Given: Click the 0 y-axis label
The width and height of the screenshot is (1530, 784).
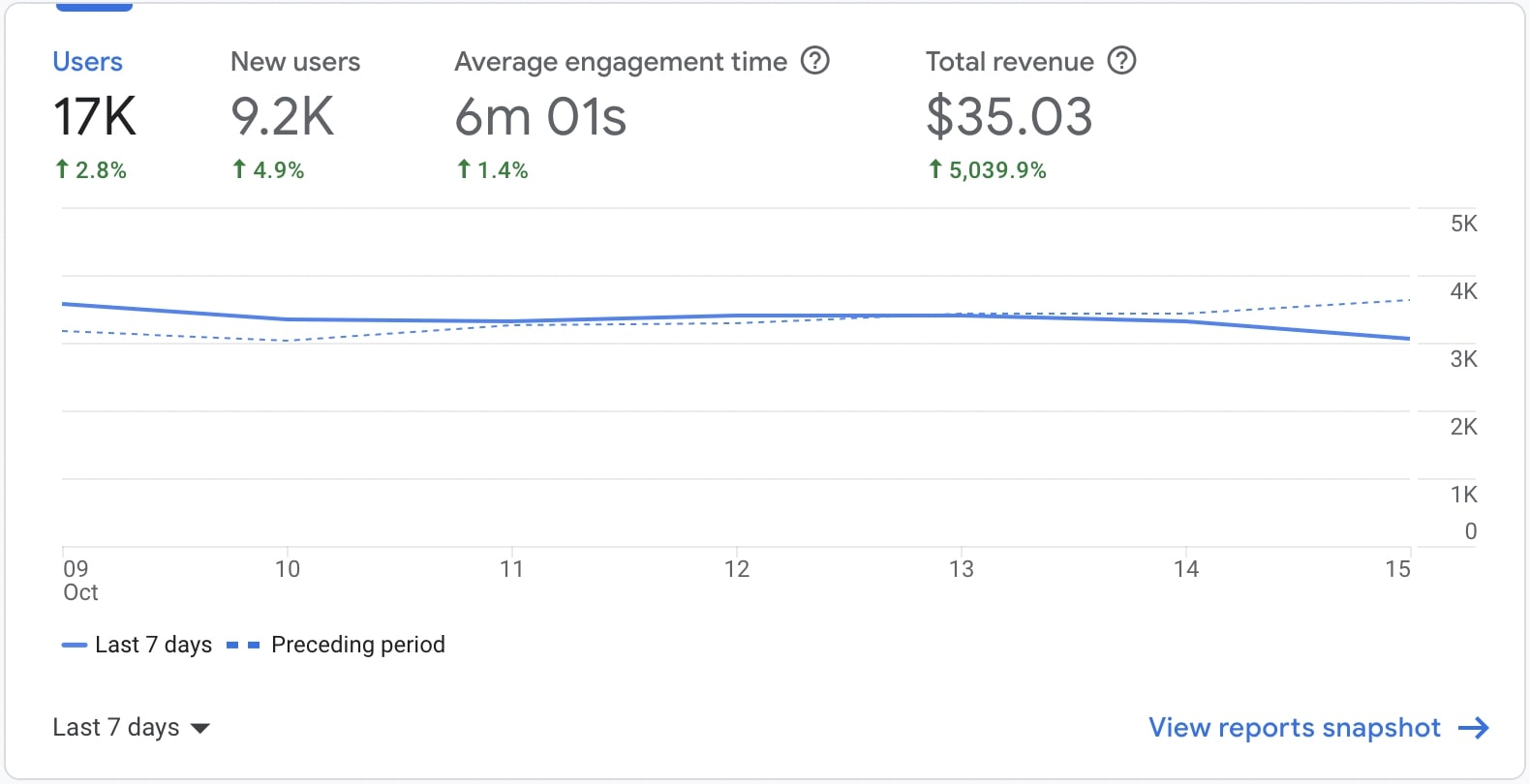Looking at the screenshot, I should [1470, 530].
